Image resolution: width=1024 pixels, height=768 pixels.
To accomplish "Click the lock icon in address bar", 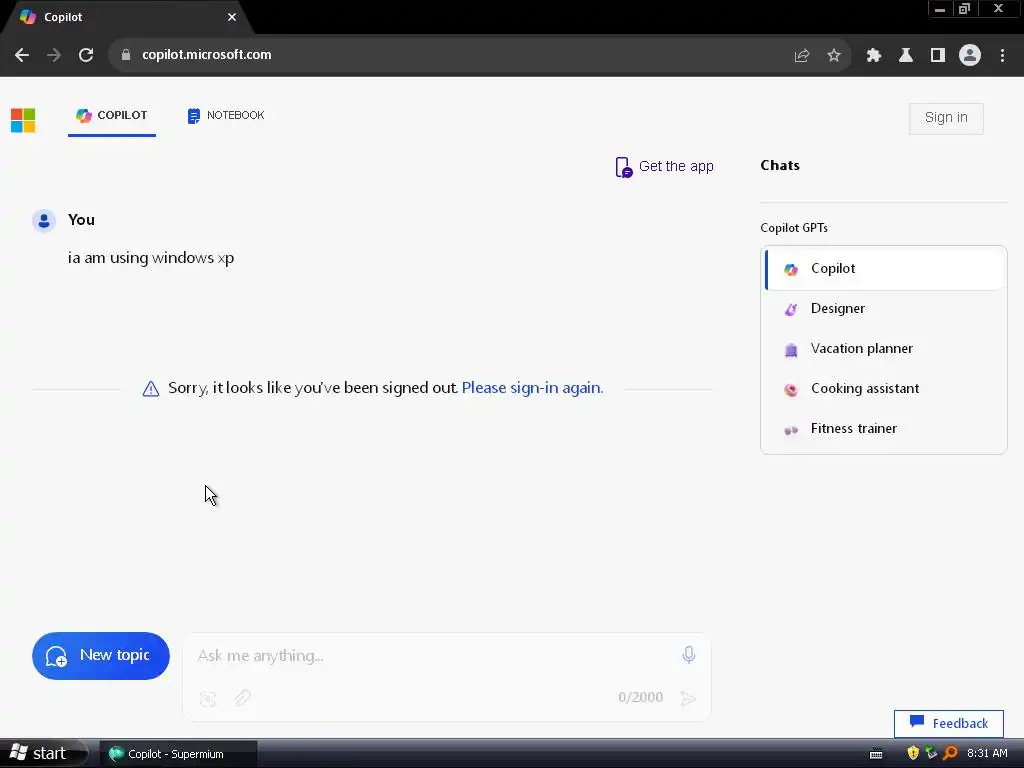I will click(126, 55).
